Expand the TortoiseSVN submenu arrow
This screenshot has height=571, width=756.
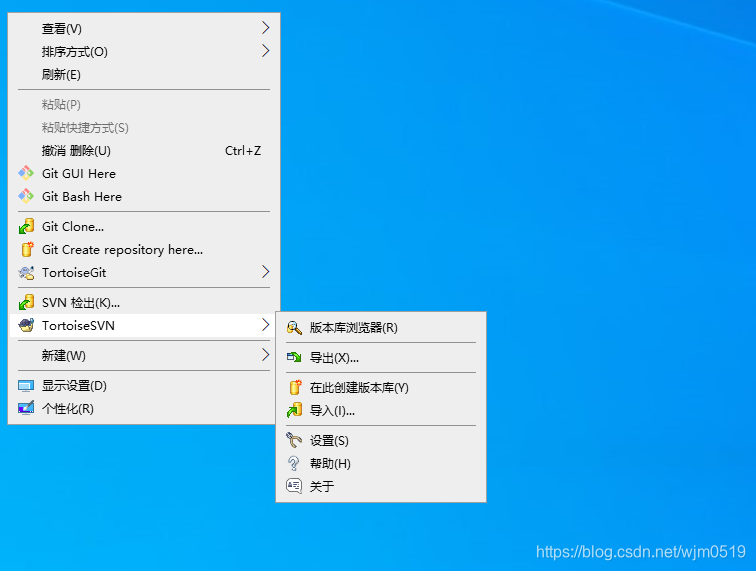pyautogui.click(x=265, y=325)
